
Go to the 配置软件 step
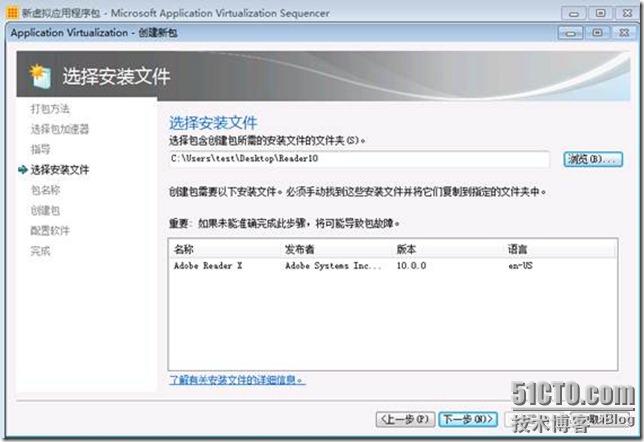click(x=50, y=230)
